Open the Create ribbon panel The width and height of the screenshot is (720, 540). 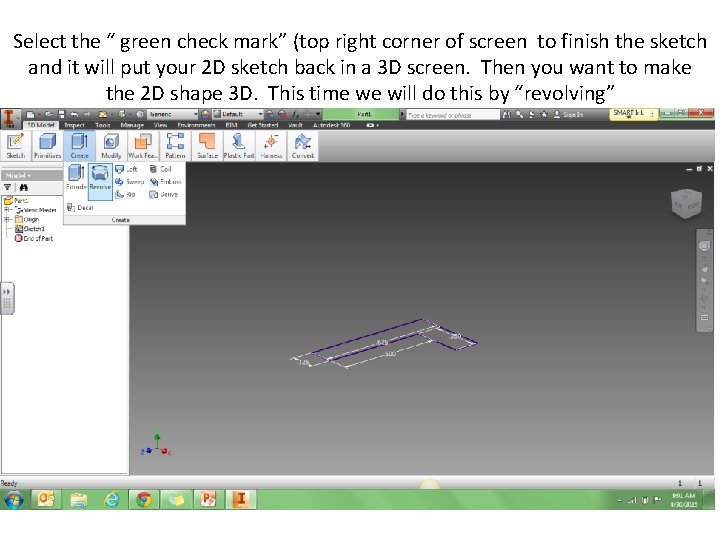click(x=79, y=146)
